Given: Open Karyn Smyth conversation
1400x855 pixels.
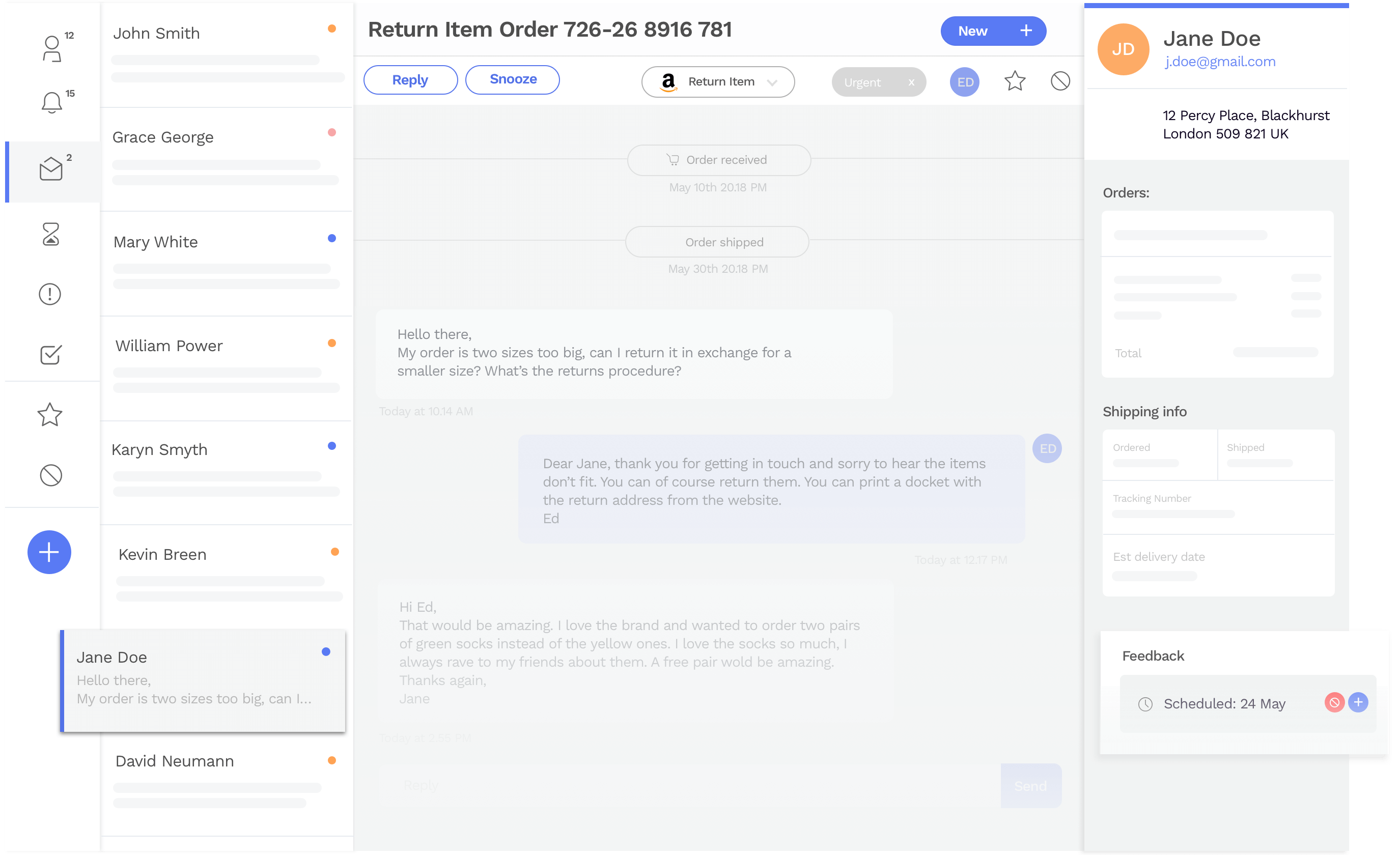Looking at the screenshot, I should click(x=227, y=473).
